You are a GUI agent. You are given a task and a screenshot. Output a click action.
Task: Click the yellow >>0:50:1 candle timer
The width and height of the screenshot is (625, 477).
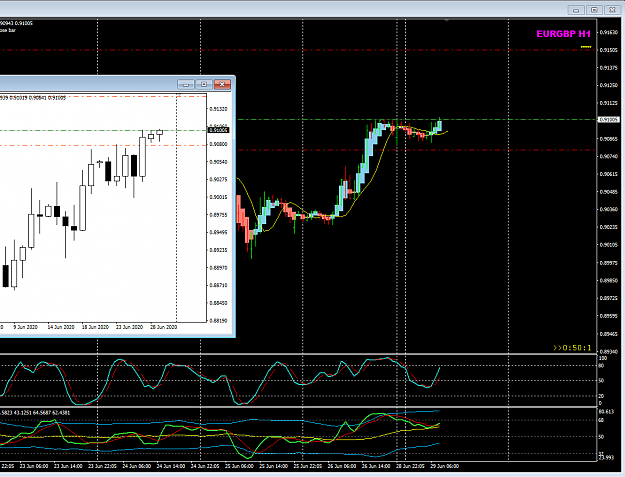click(x=572, y=348)
